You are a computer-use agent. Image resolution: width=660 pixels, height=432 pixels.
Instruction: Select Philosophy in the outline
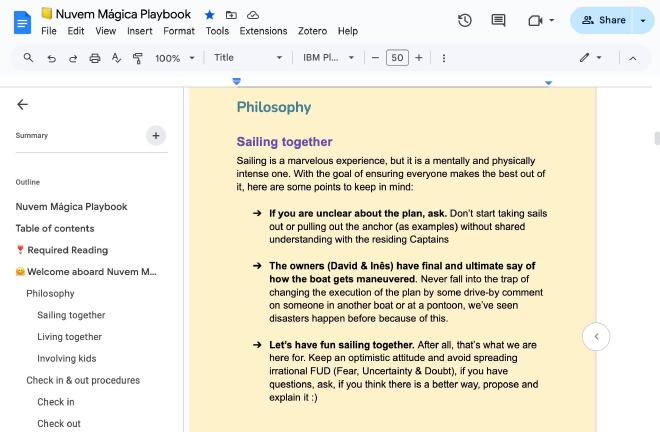50,293
